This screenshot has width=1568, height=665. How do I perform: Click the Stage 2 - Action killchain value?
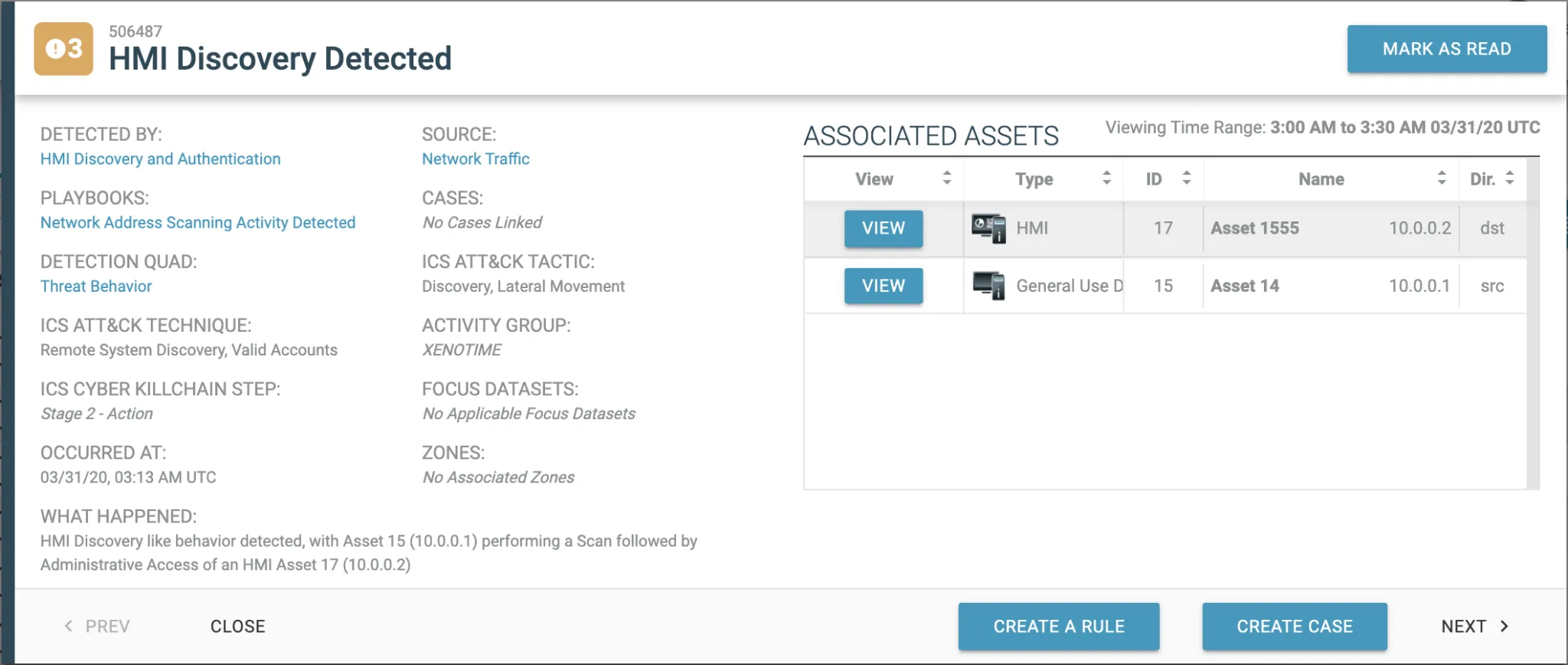pyautogui.click(x=96, y=413)
